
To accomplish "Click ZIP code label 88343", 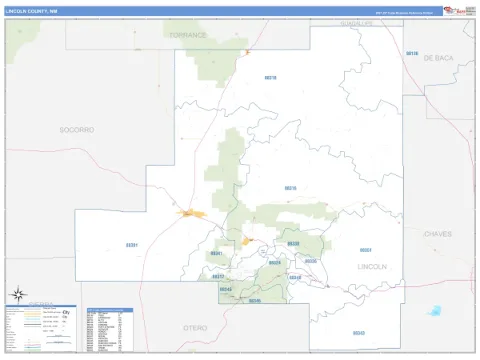I will [x=359, y=333].
